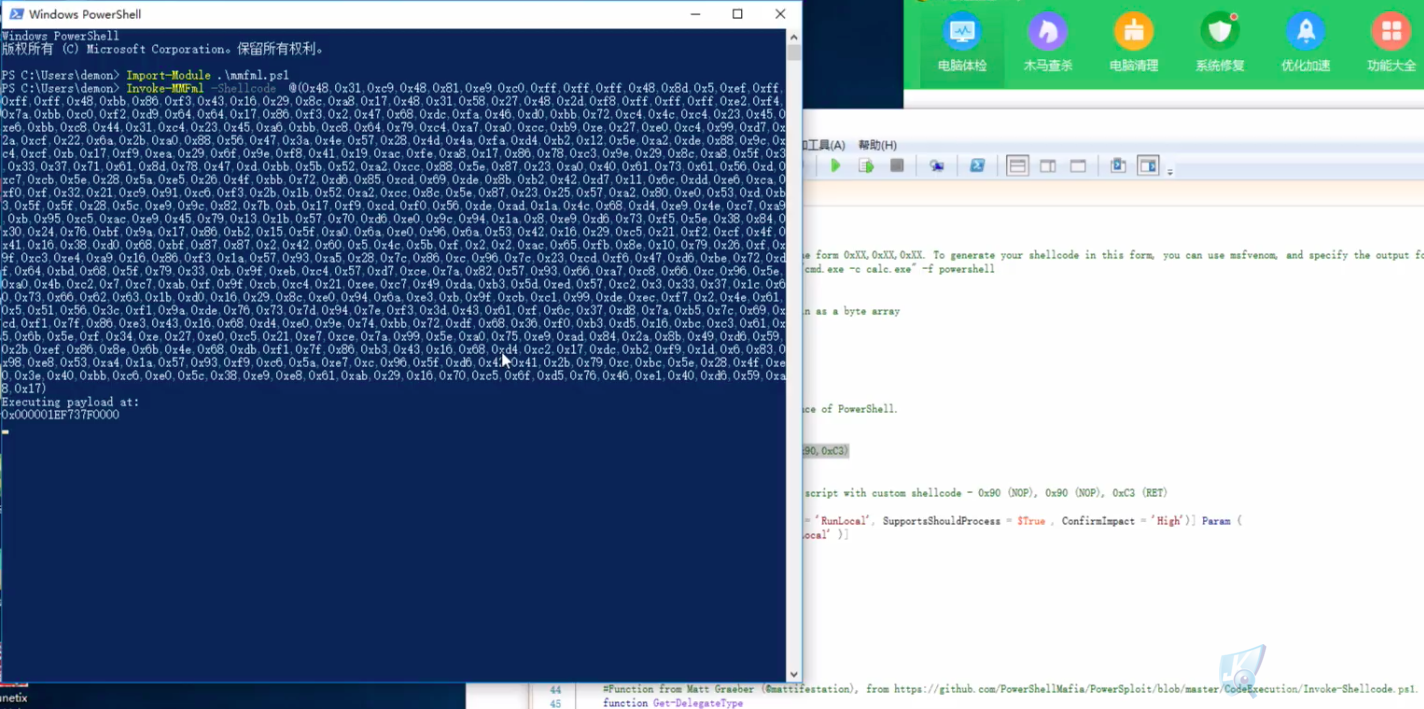Show script pane maximized layout icon

click(x=1078, y=166)
